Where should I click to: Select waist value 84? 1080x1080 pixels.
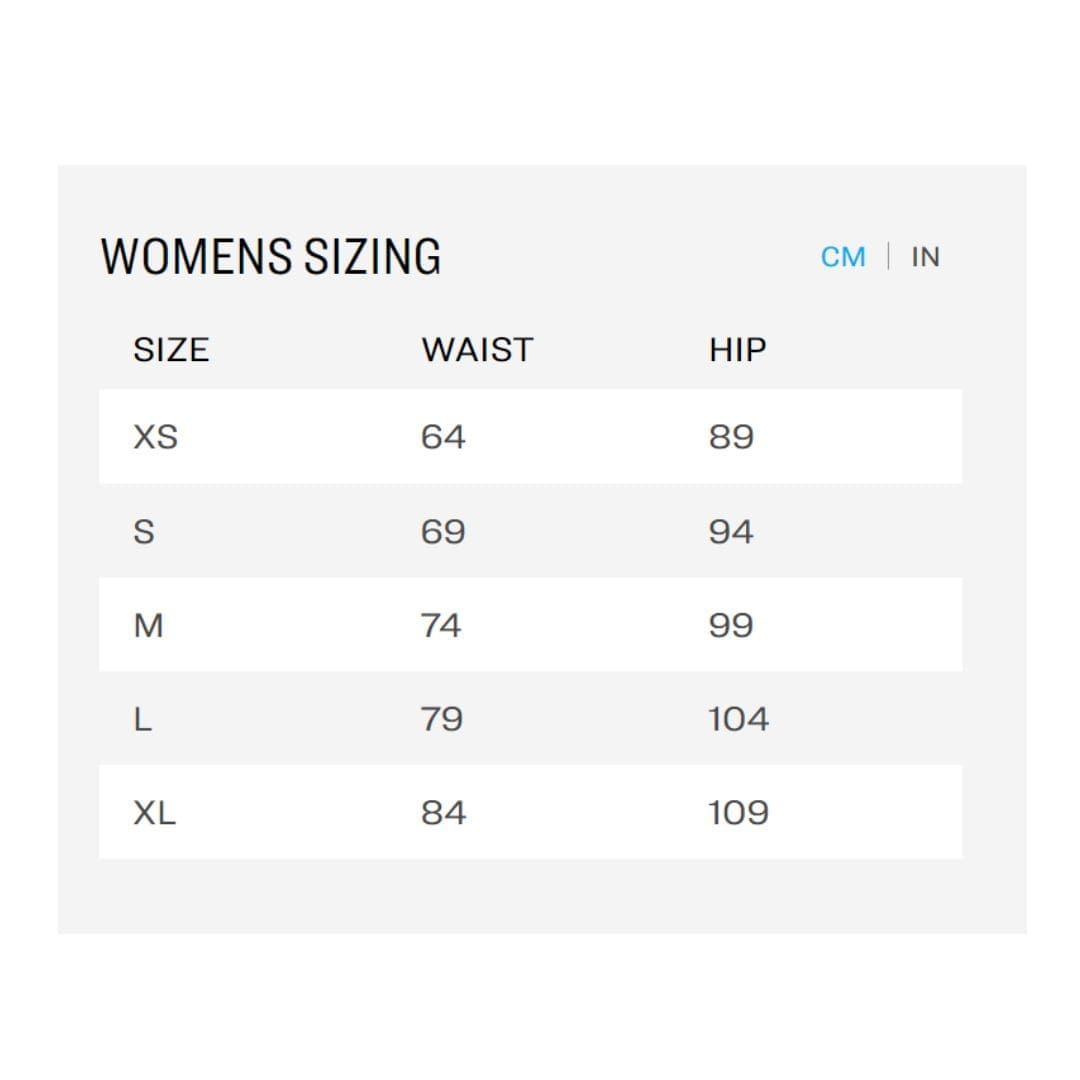click(444, 813)
